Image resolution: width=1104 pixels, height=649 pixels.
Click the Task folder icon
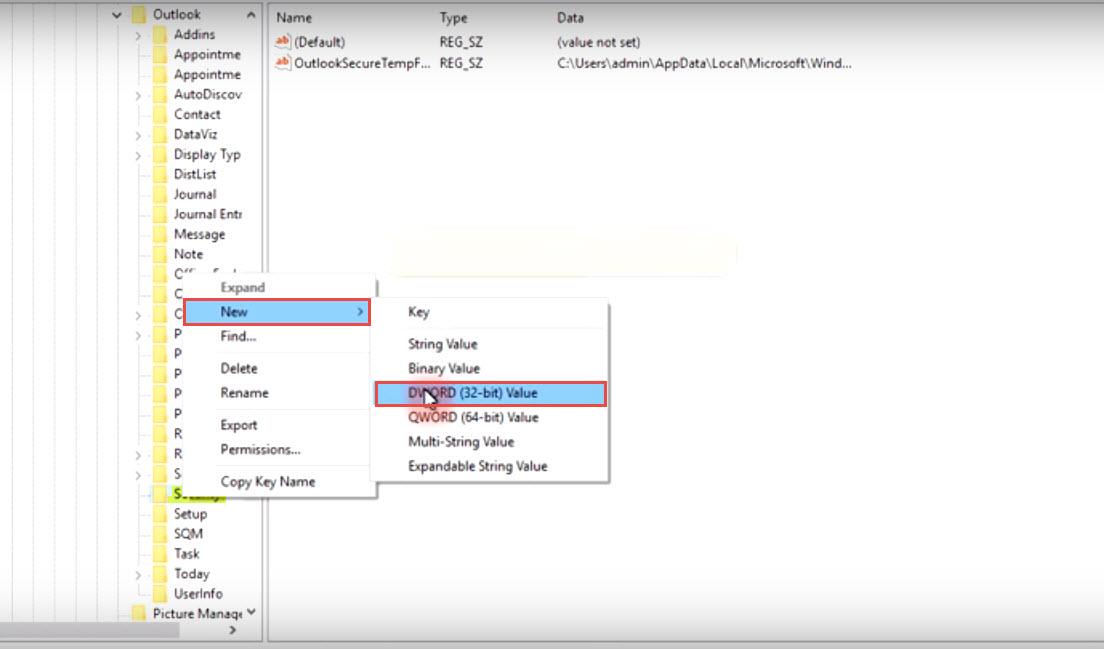pos(158,554)
